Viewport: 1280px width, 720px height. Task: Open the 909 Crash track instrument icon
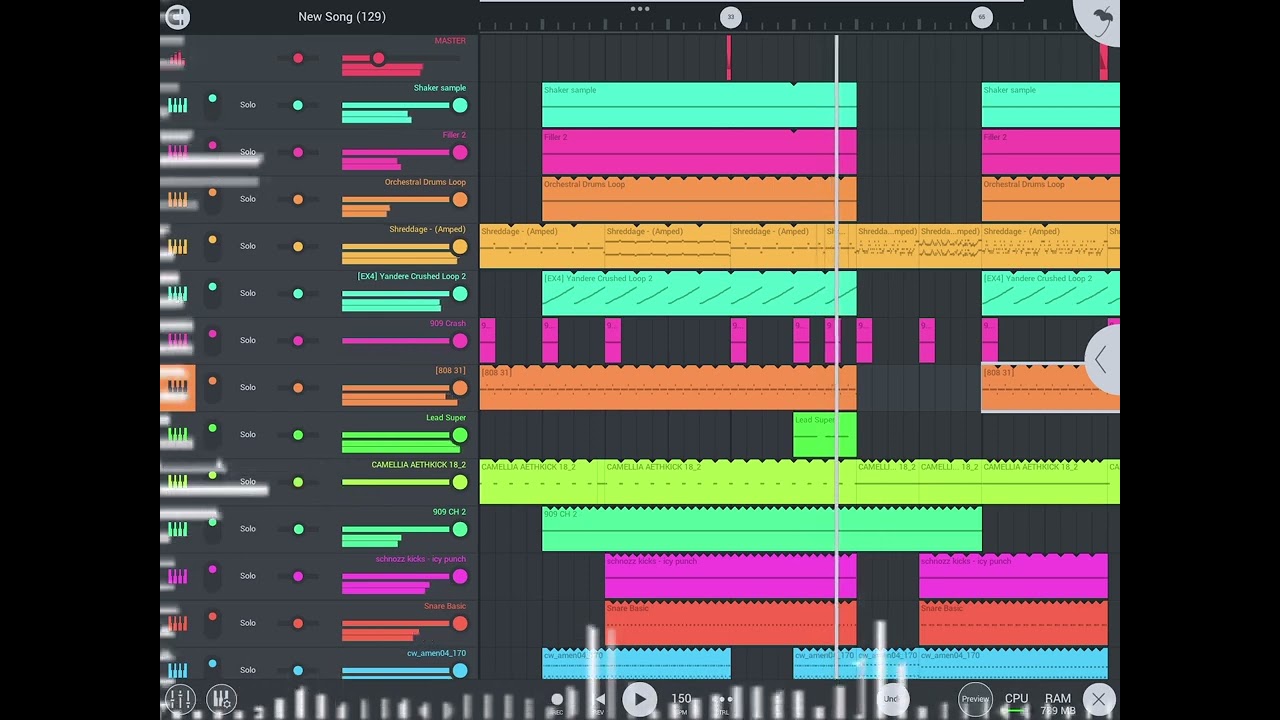[177, 340]
